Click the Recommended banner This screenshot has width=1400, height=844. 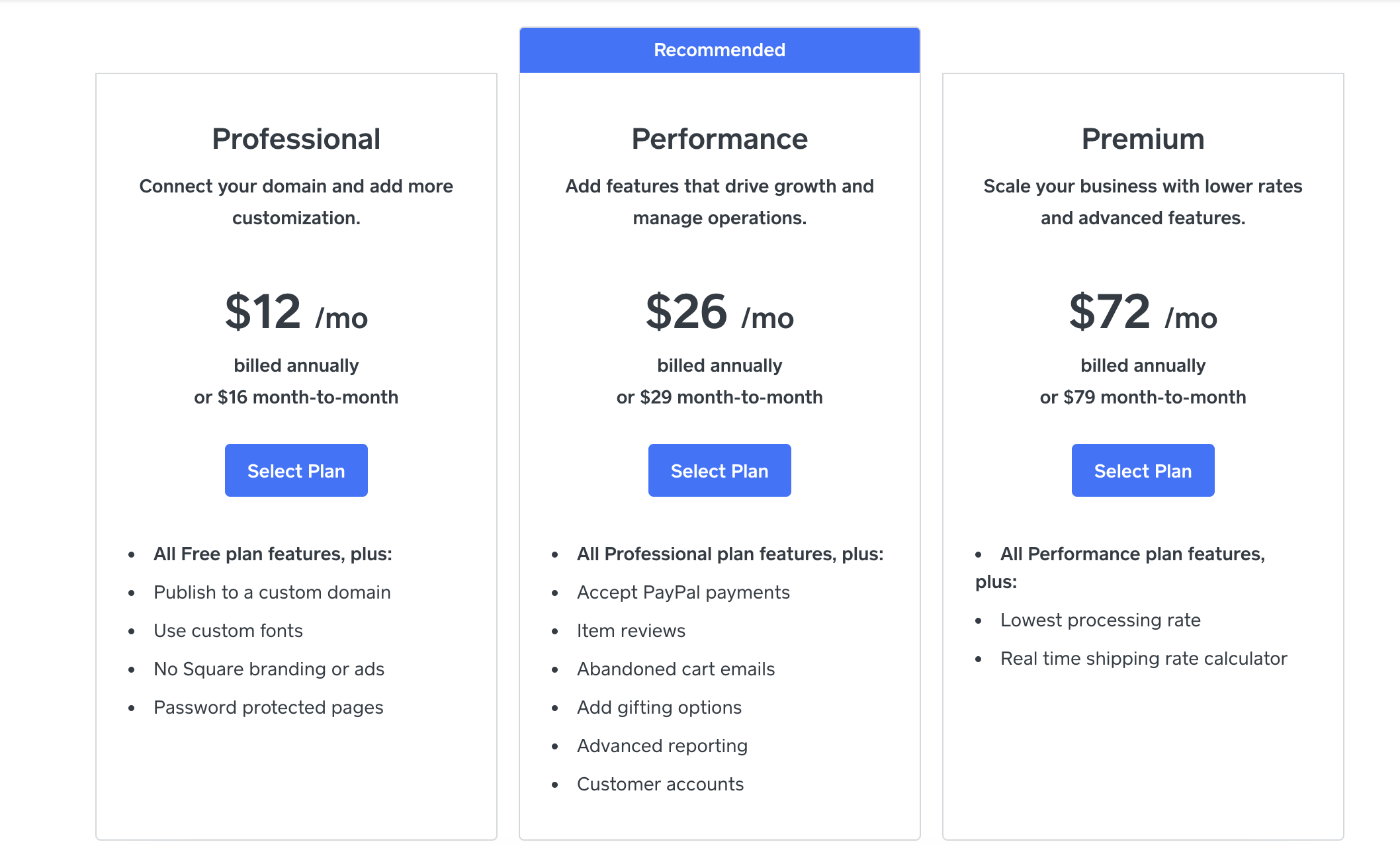719,50
